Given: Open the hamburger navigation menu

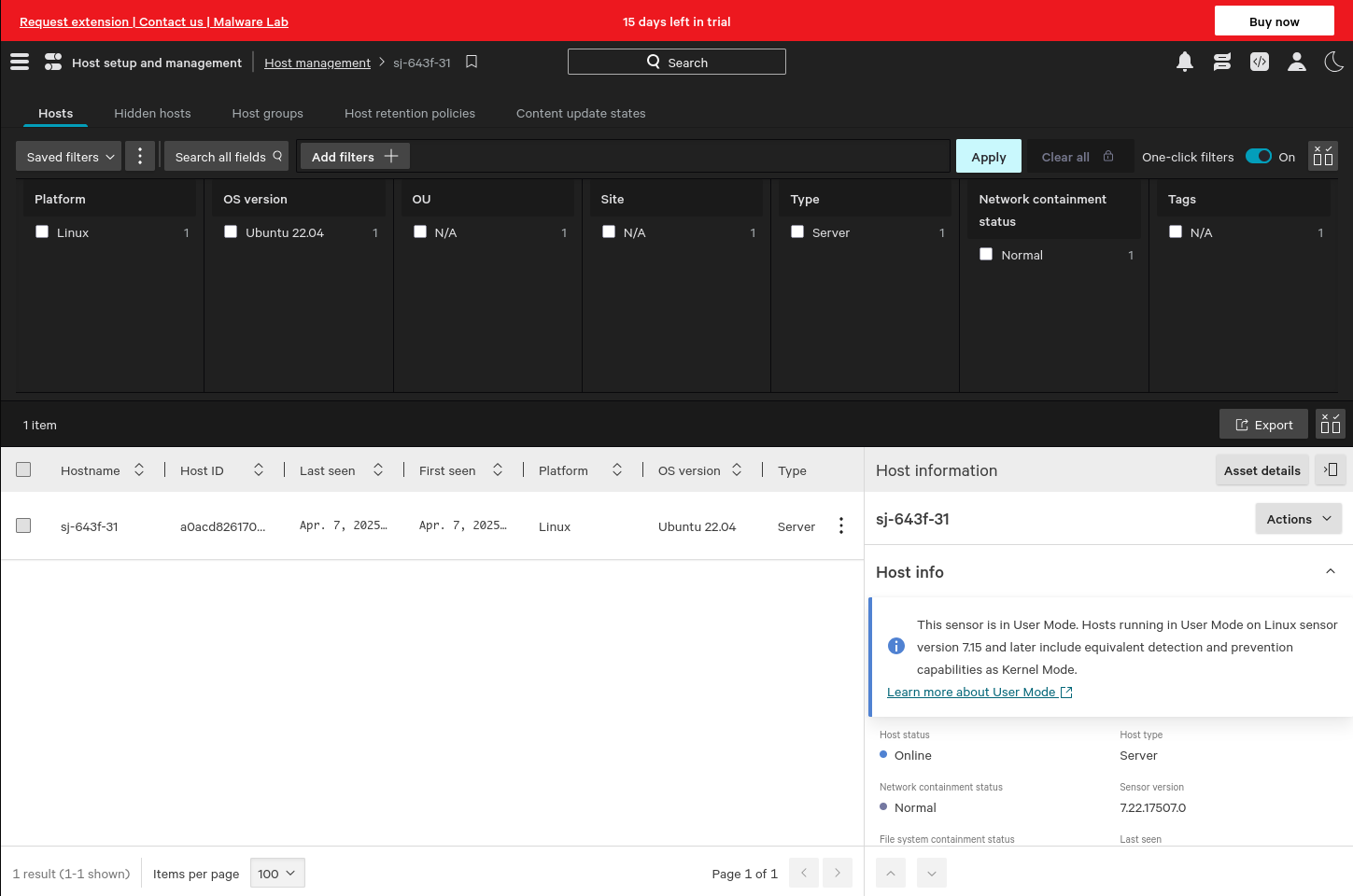Looking at the screenshot, I should (20, 62).
